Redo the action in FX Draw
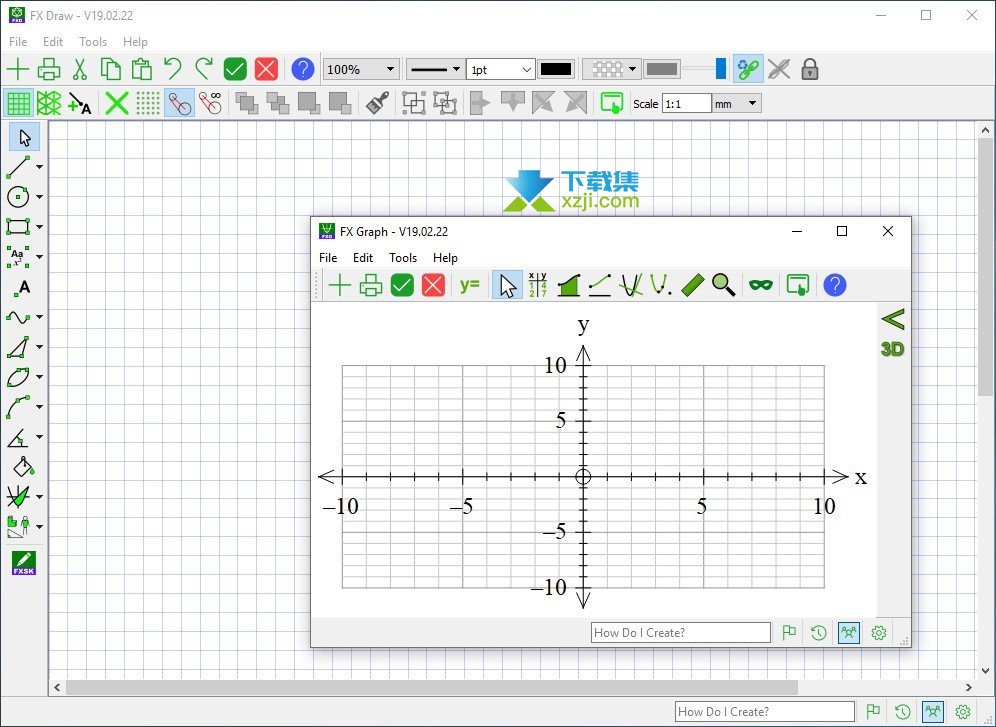 pos(204,69)
